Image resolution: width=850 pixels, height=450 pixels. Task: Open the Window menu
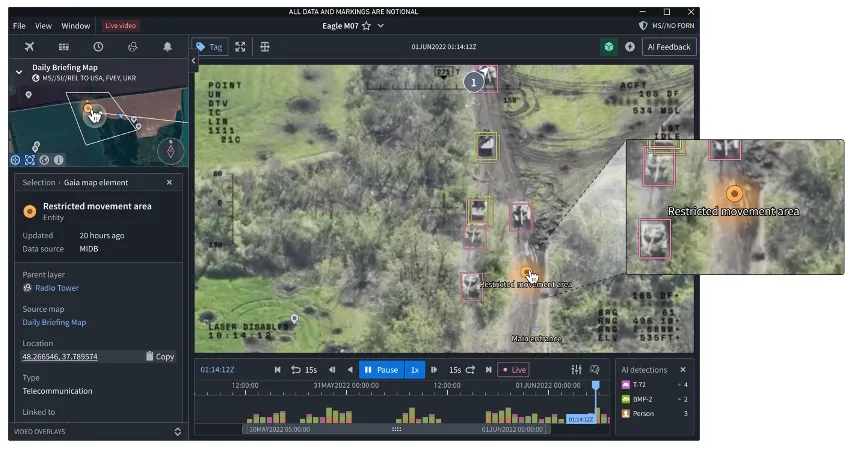(75, 25)
